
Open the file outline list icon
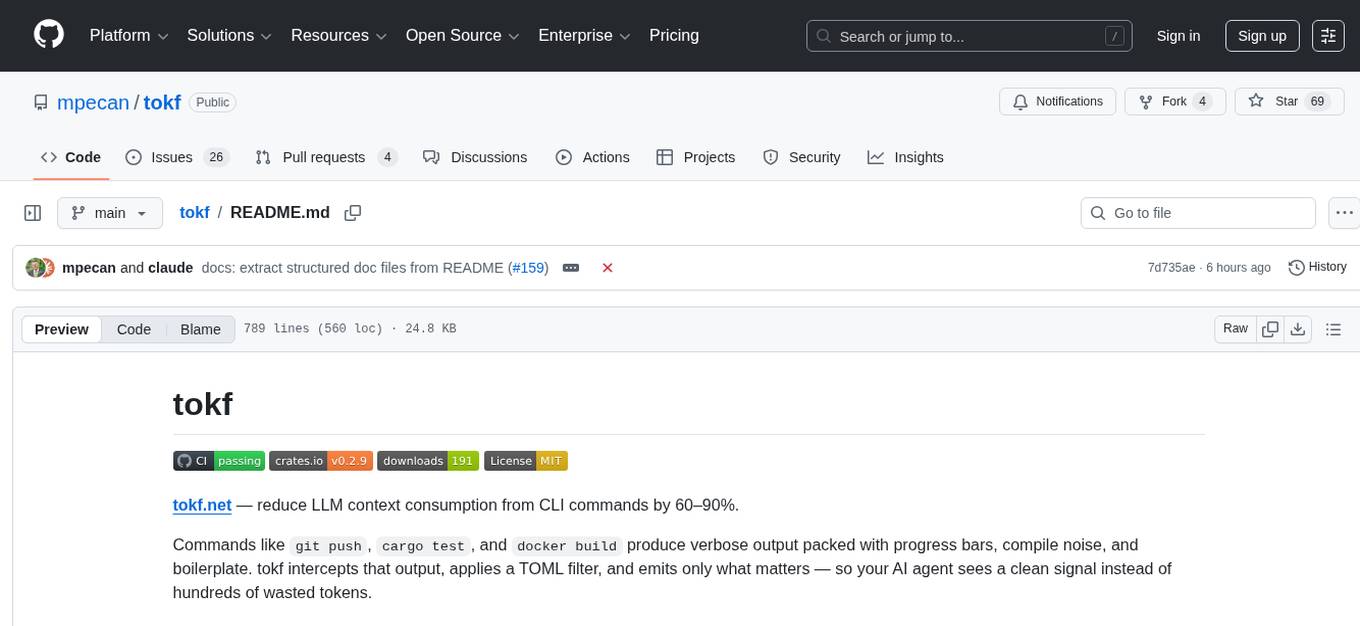coord(1333,328)
